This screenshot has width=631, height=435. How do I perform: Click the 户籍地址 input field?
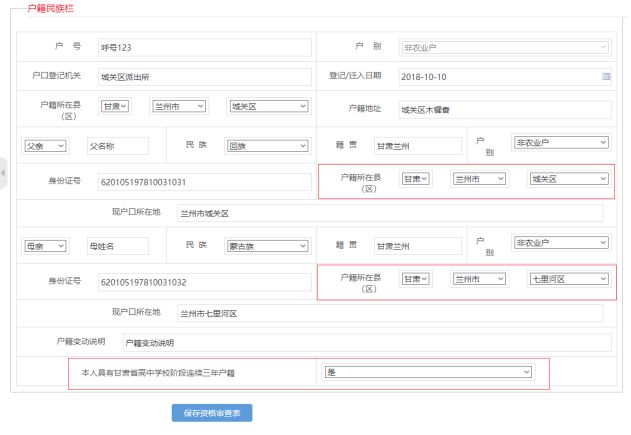[505, 109]
